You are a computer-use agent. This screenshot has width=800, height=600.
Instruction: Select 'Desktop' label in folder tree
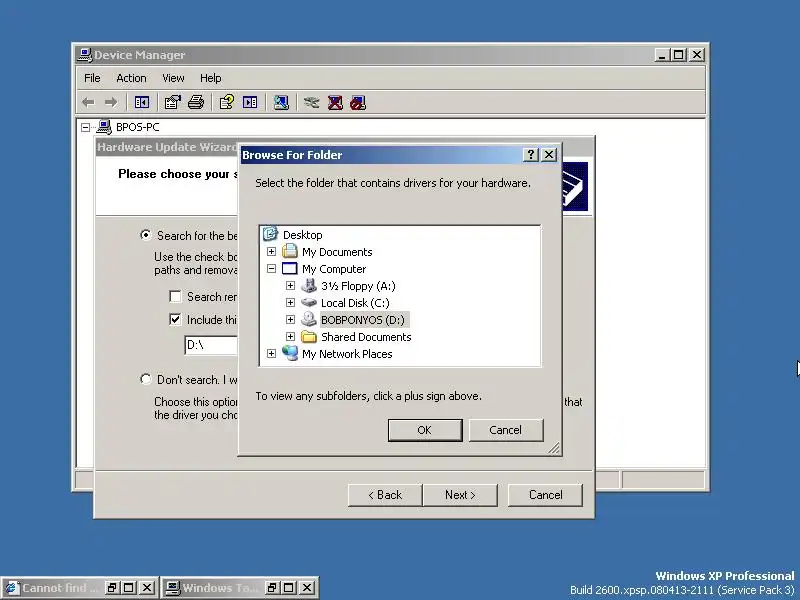pyautogui.click(x=303, y=235)
